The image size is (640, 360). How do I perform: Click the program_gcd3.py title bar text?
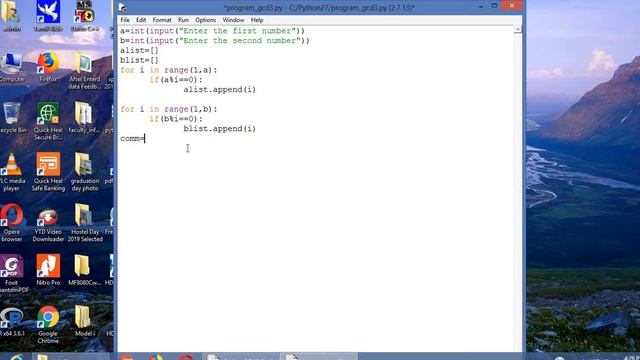[320, 7]
